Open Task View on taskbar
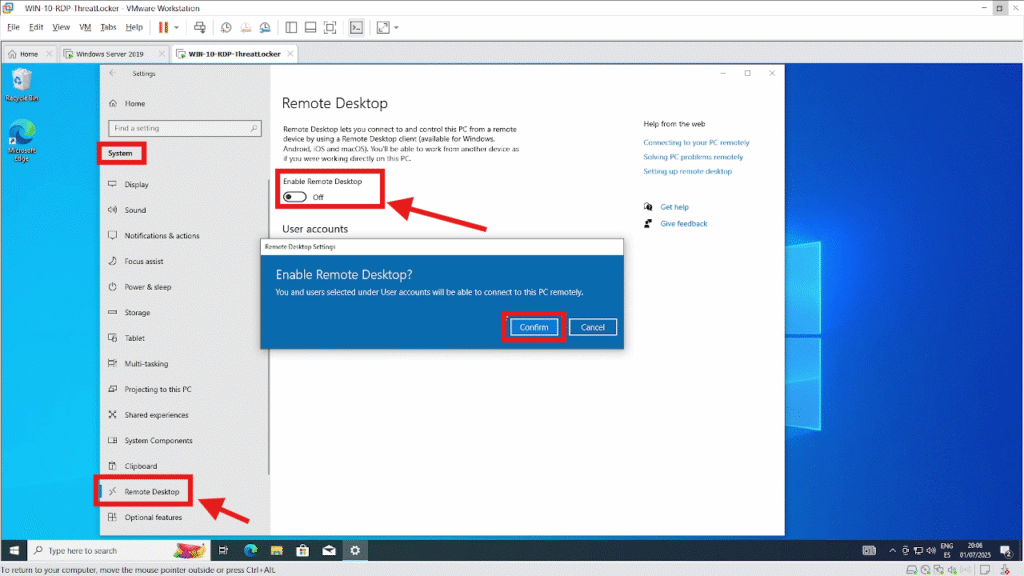1024x576 pixels. 223,551
